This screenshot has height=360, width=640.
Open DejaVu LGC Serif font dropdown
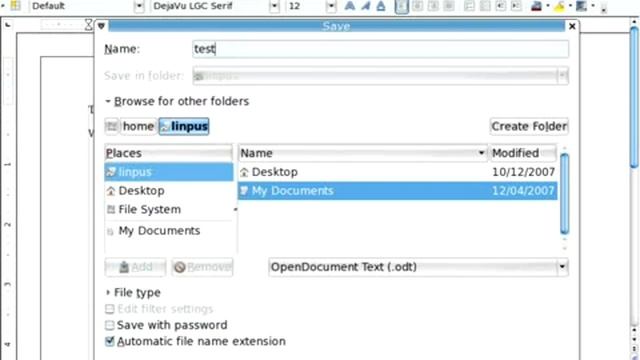274,6
